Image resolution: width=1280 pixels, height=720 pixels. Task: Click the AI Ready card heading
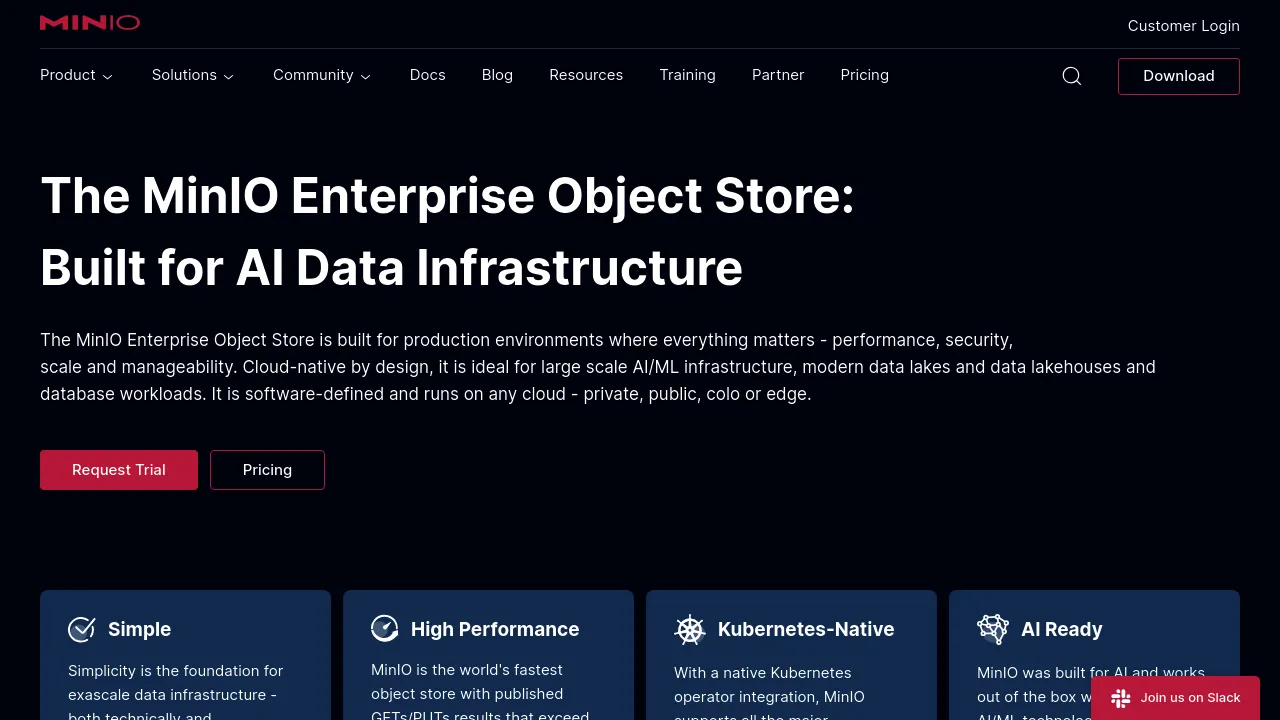point(1062,629)
